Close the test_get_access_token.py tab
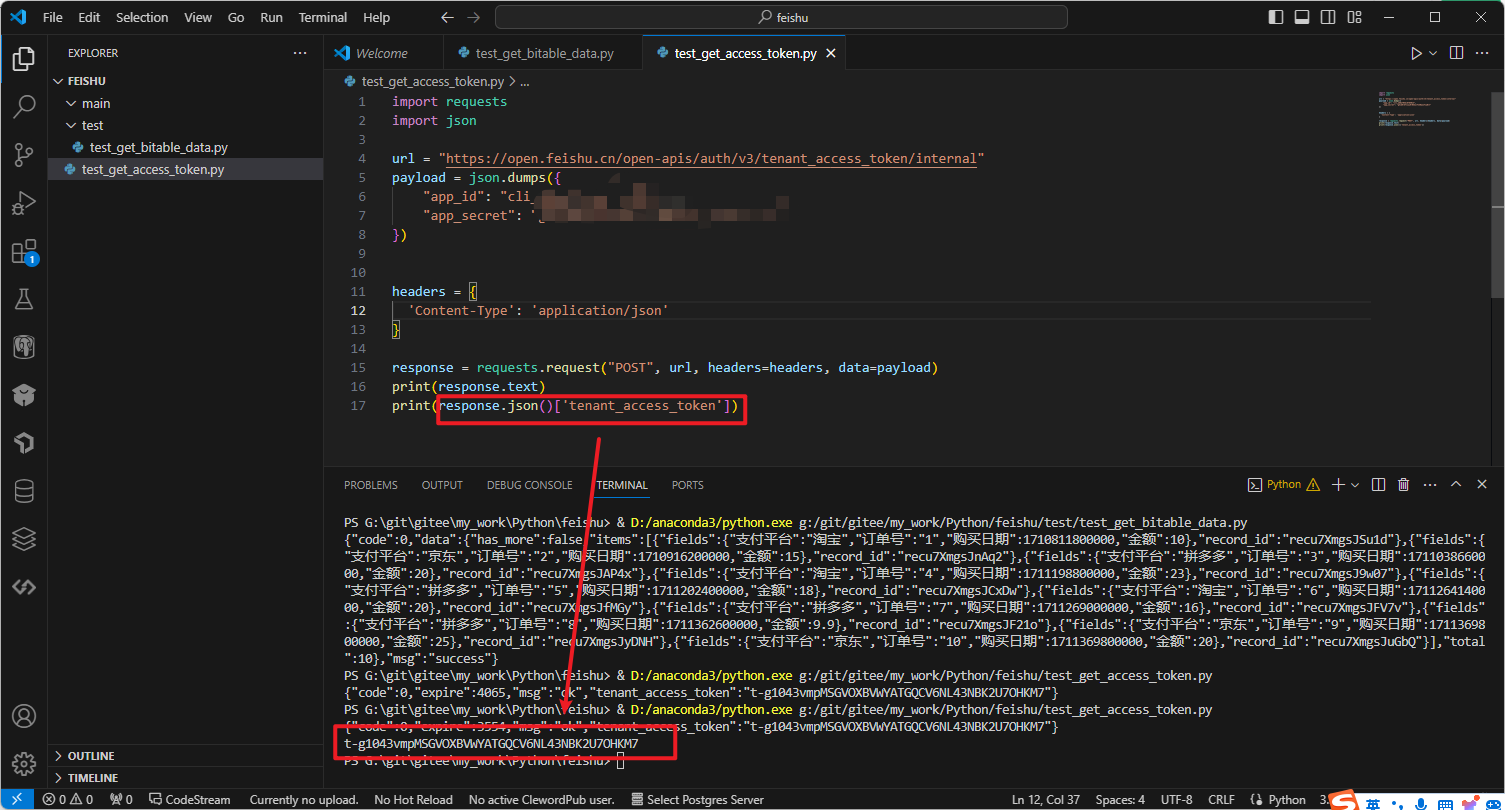Image resolution: width=1505 pixels, height=810 pixels. (830, 53)
